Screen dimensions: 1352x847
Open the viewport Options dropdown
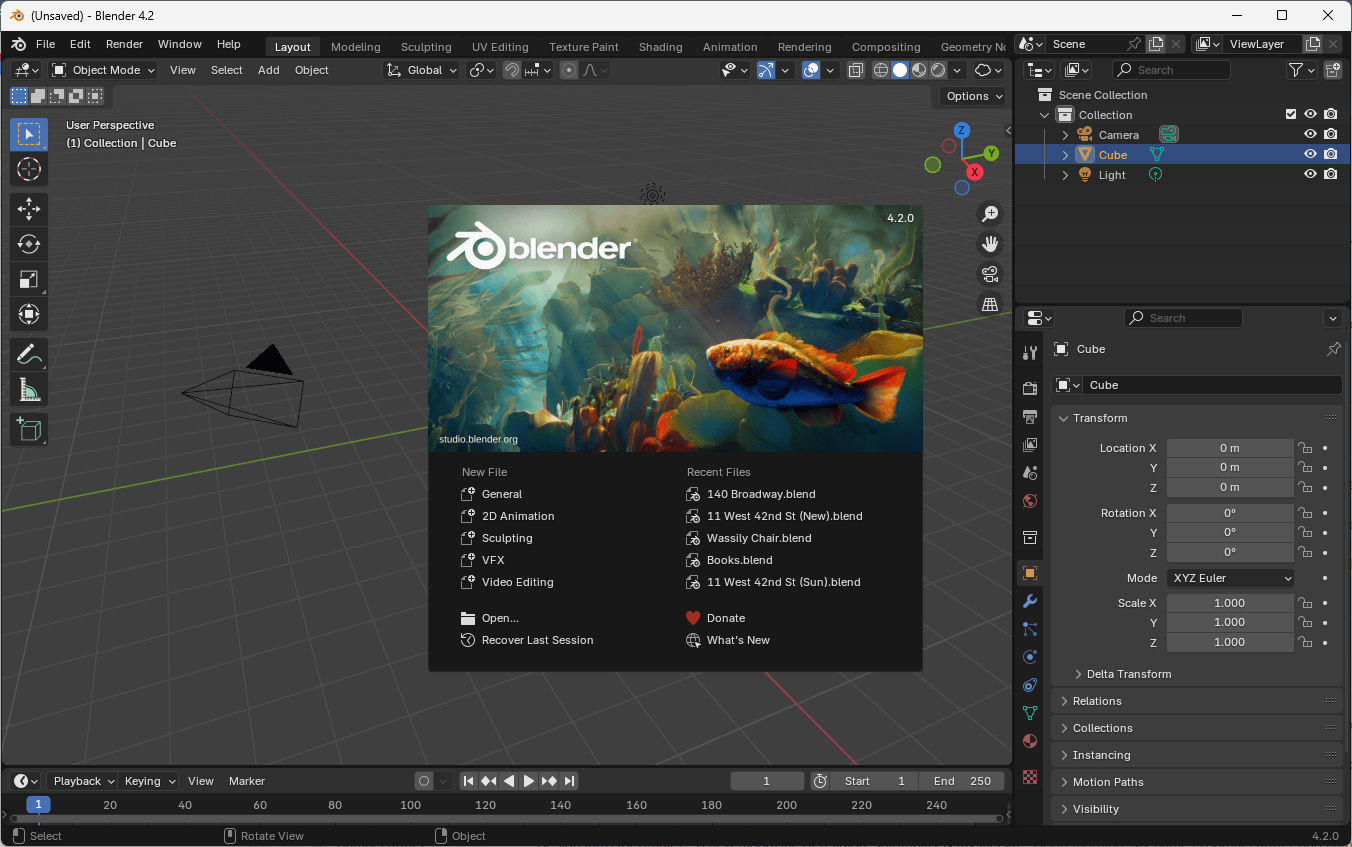pyautogui.click(x=973, y=96)
